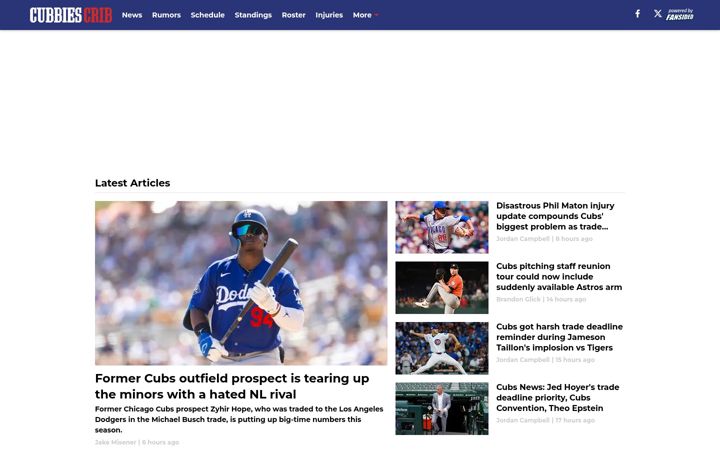
Task: Open the Jameson Taillon pitching thumbnail
Action: tap(442, 348)
